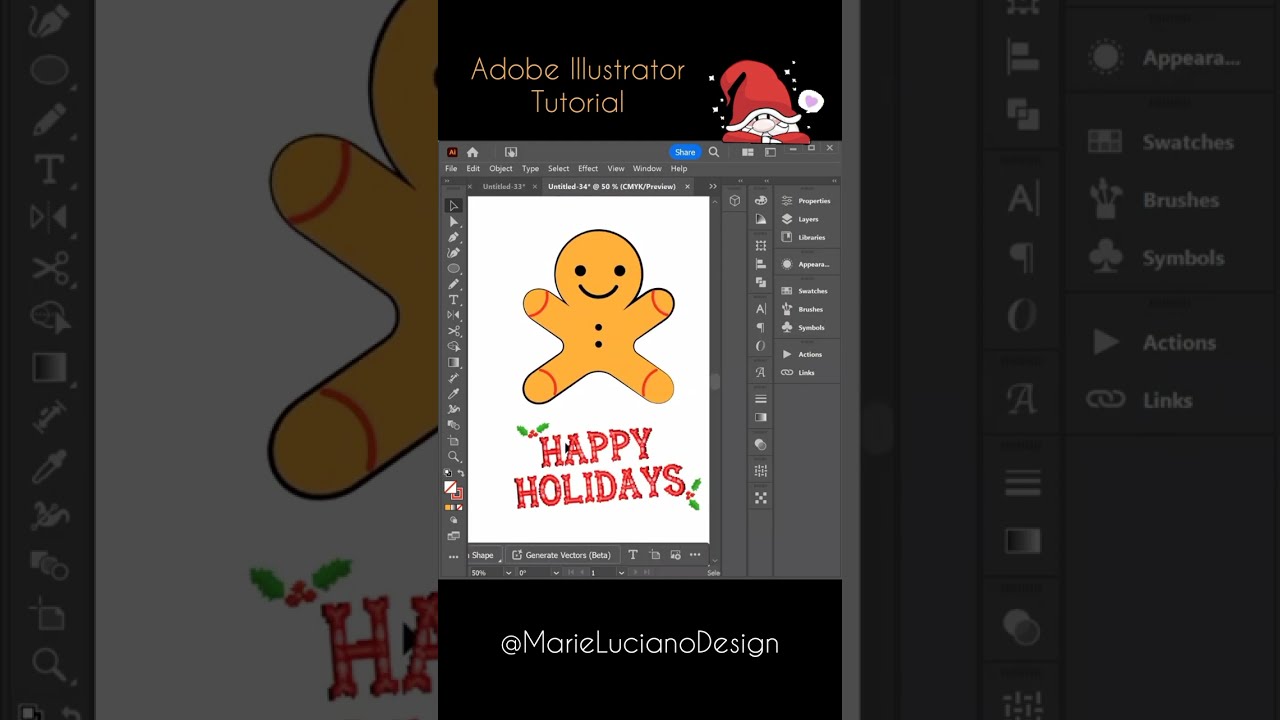Select the Artboard tool

point(453,440)
